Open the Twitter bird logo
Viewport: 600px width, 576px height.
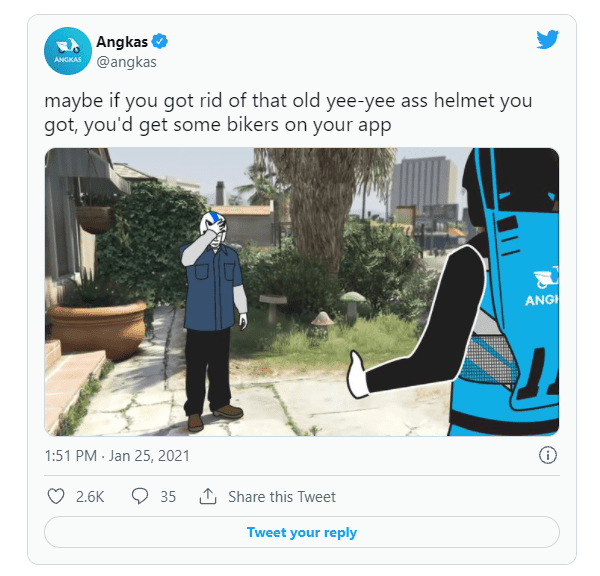(547, 39)
